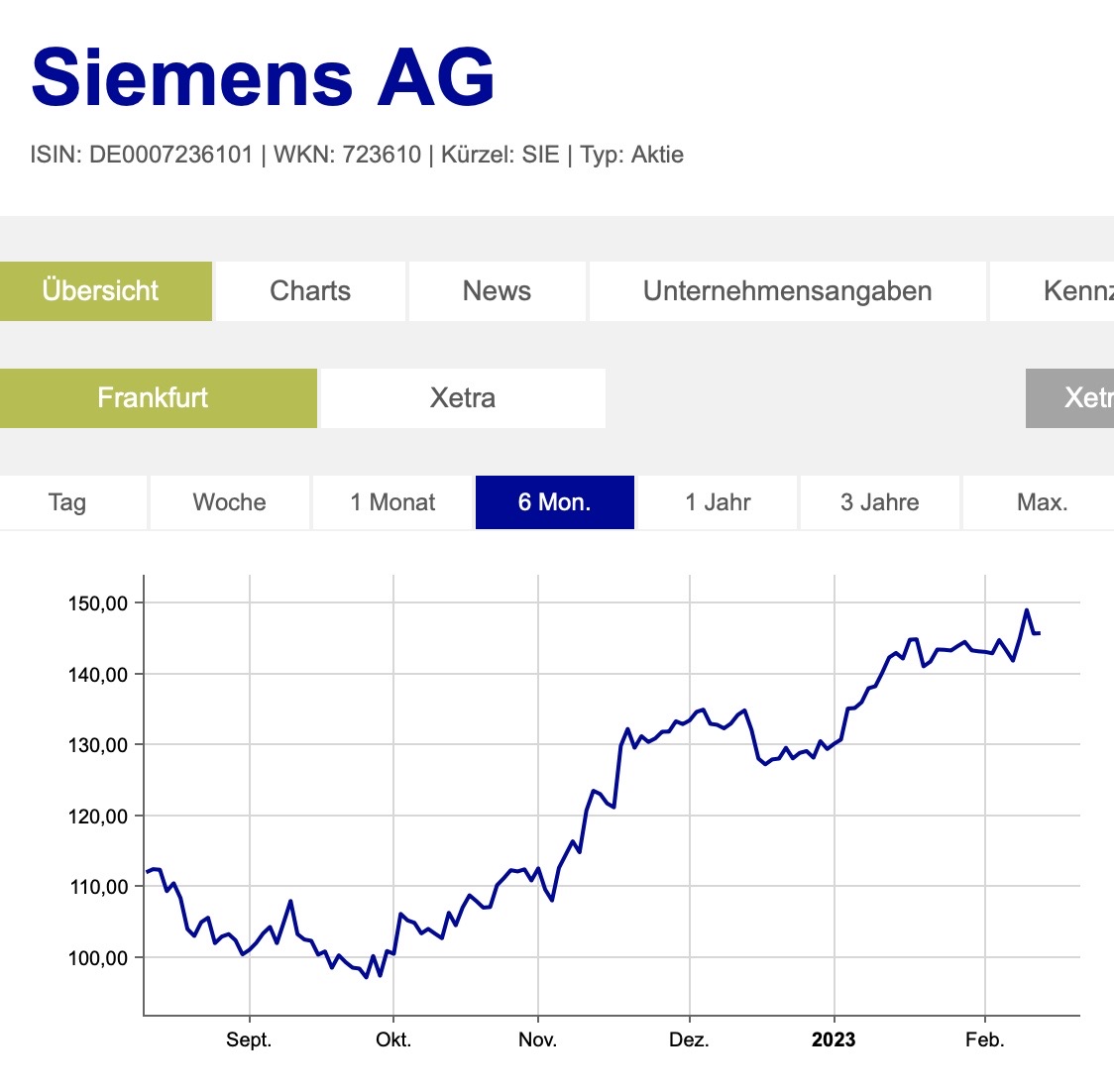Click the Siemens AG heading
This screenshot has width=1114, height=1092.
click(x=264, y=77)
